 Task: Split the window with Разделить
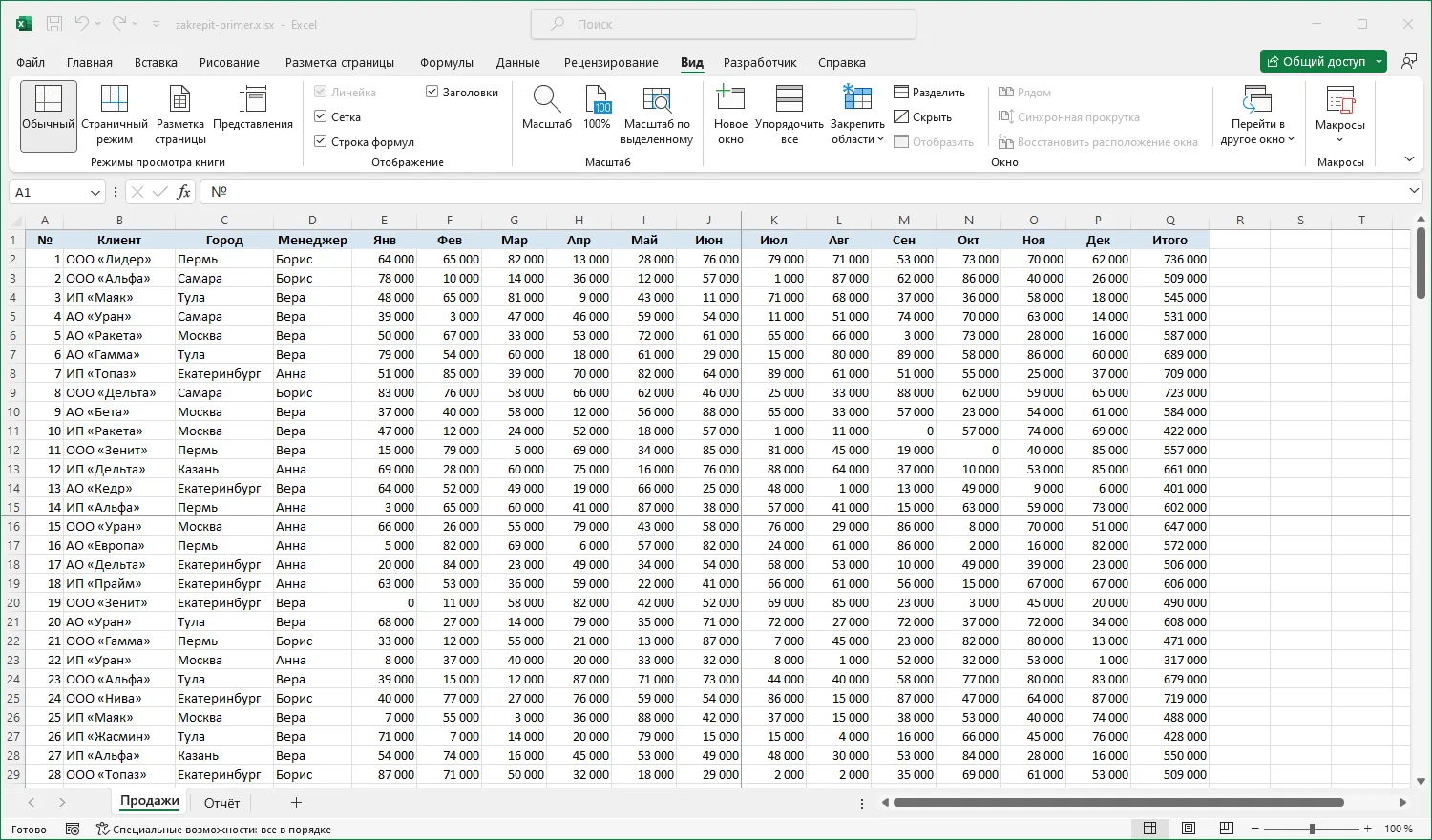click(929, 93)
